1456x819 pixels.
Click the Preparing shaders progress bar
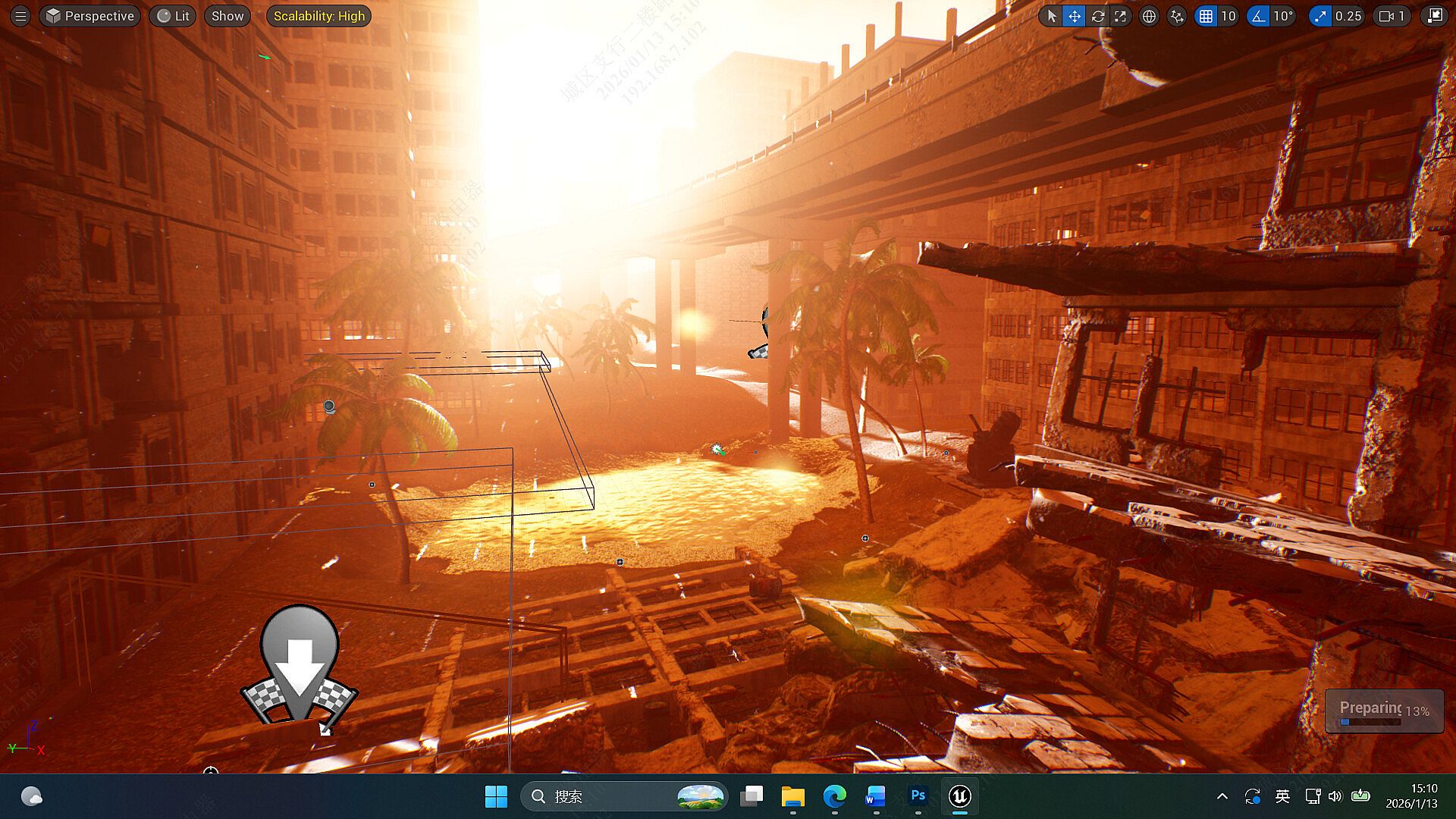[x=1370, y=722]
